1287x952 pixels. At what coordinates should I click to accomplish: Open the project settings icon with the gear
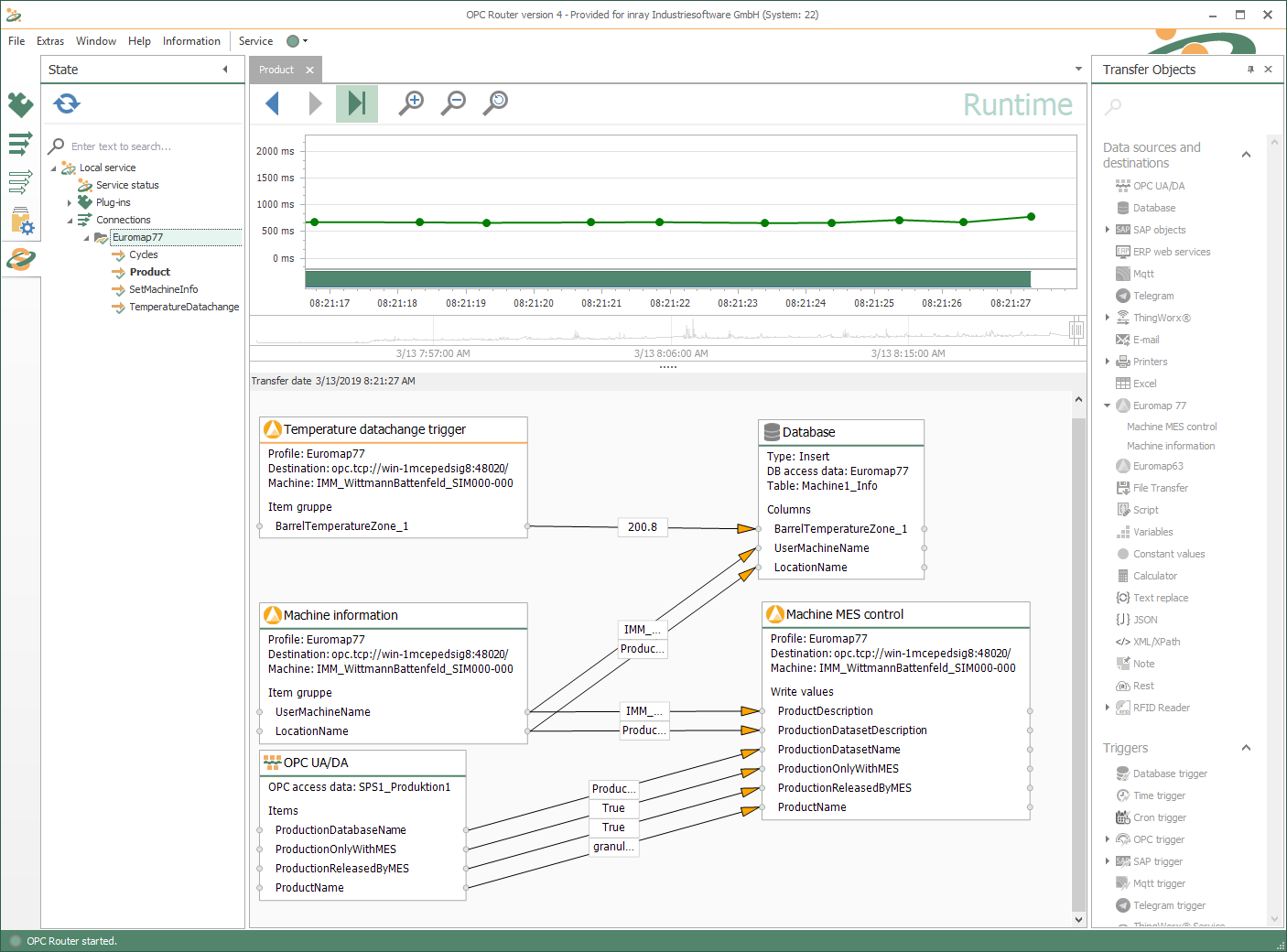click(21, 222)
